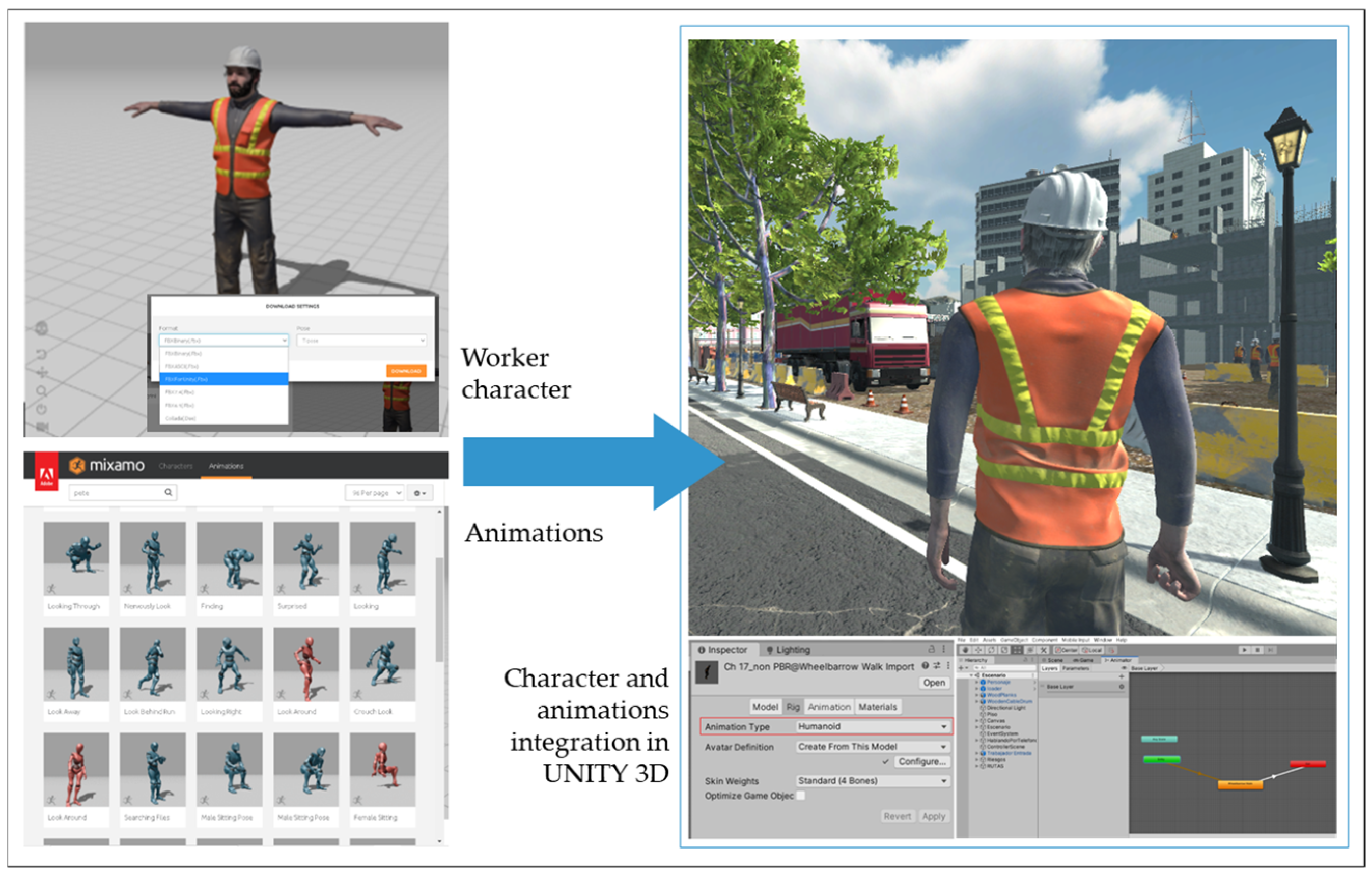Click gear icon on Base Layer
The image size is (1372, 876).
pyautogui.click(x=1122, y=687)
